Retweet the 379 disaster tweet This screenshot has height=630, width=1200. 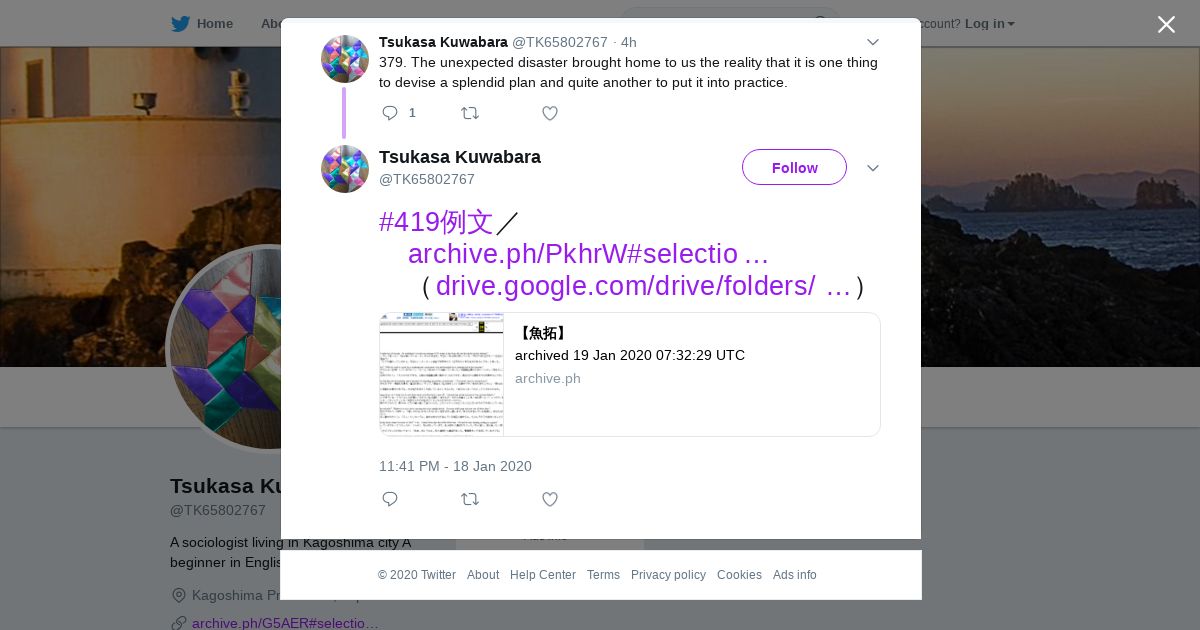pos(470,113)
